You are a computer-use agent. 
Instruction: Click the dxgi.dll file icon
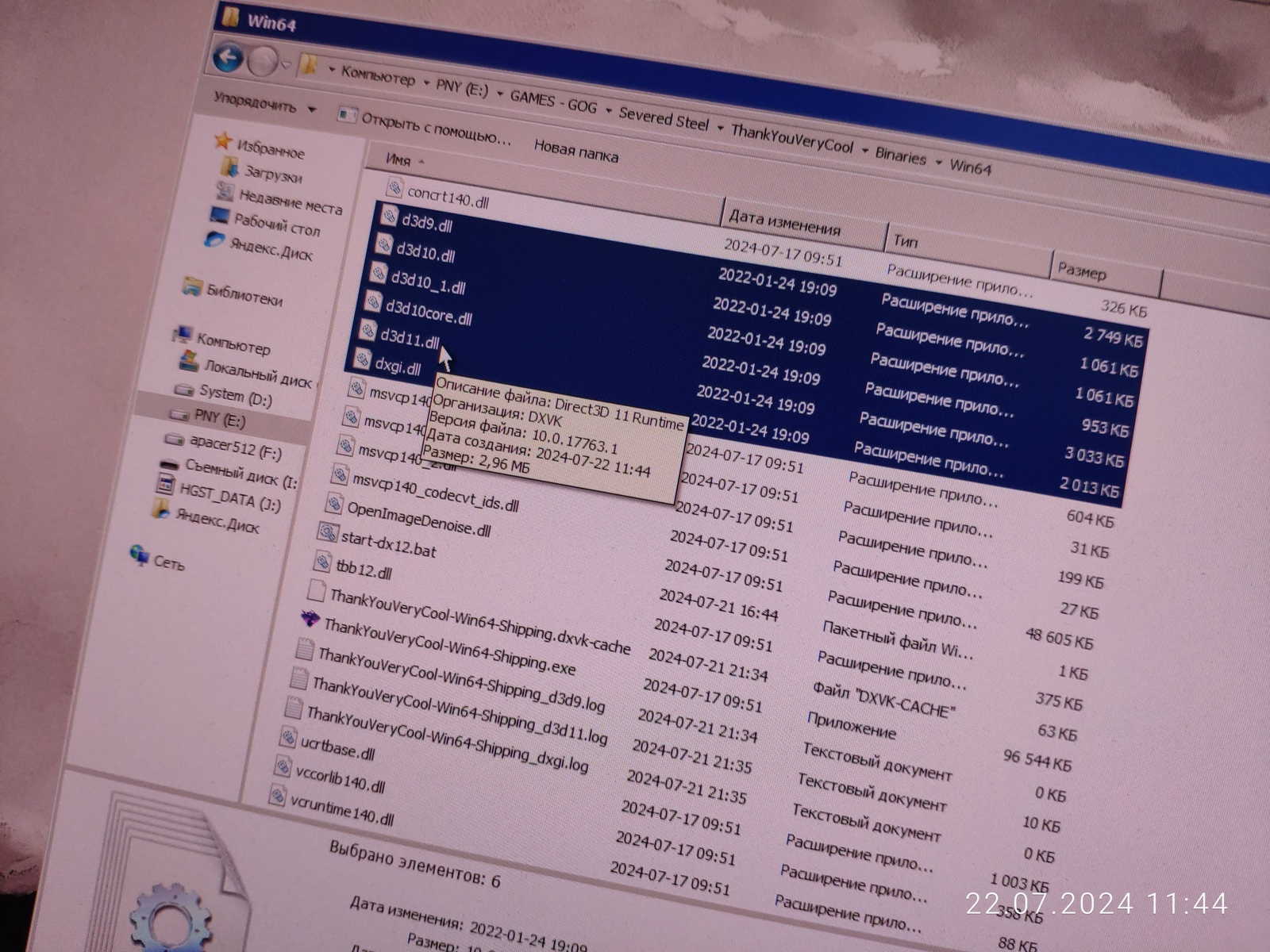(x=363, y=359)
